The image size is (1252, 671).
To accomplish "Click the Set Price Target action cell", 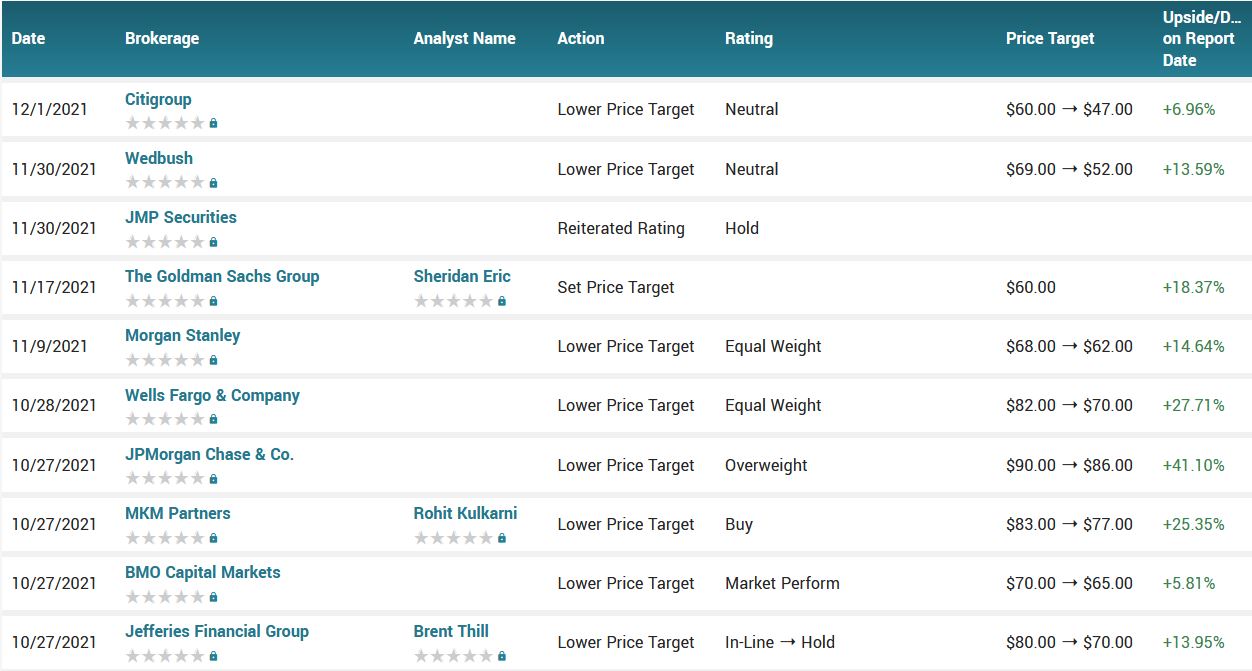I will click(x=616, y=287).
